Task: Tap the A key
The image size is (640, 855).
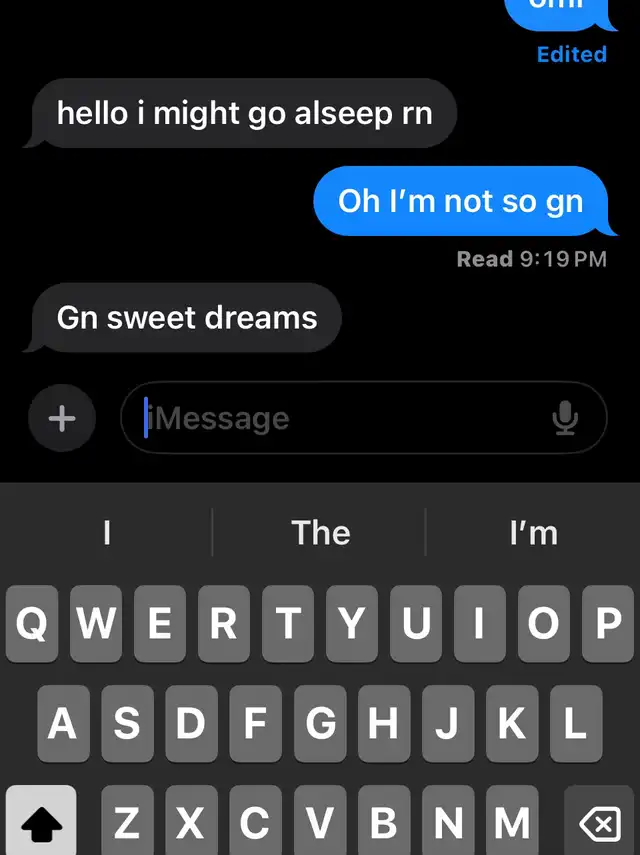Action: pyautogui.click(x=63, y=723)
